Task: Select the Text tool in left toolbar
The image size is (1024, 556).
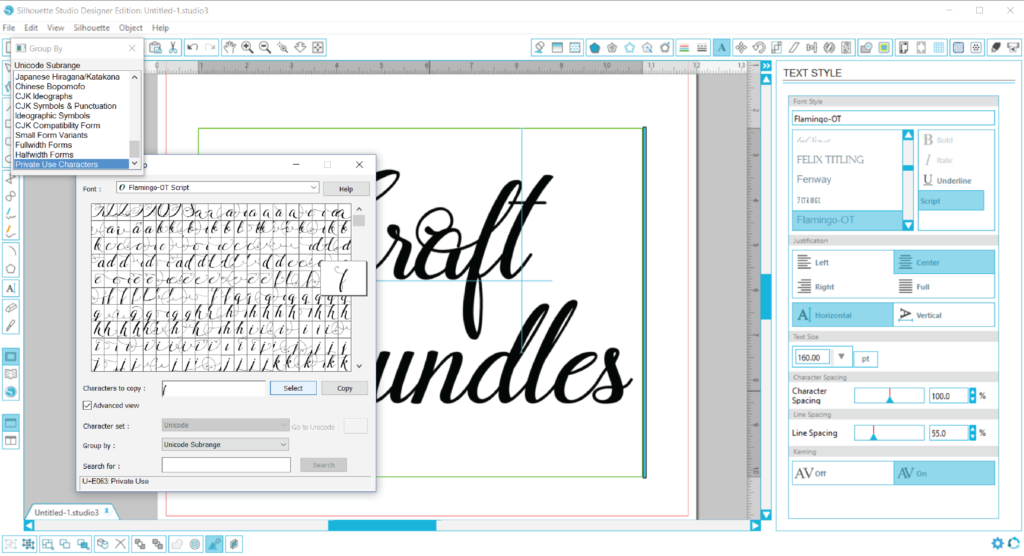Action: 10,288
